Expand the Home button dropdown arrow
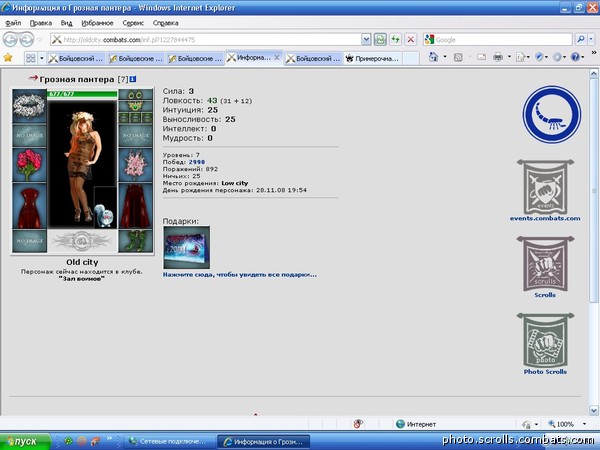This screenshot has width=600, height=450. click(x=445, y=57)
